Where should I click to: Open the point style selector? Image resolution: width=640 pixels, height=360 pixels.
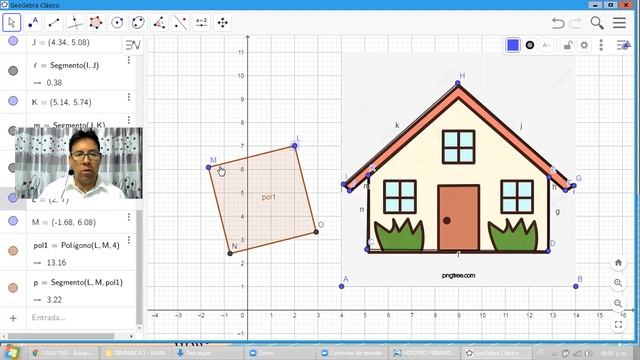point(530,45)
